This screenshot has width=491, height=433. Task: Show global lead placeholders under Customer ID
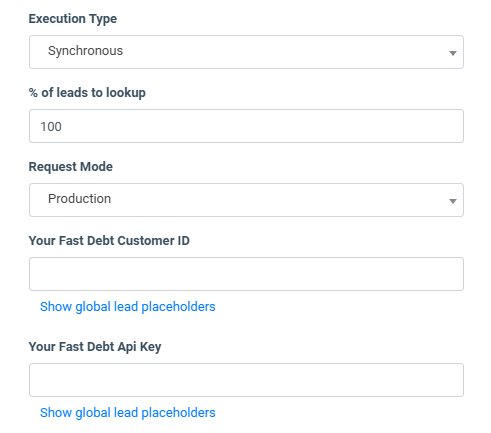tap(128, 307)
